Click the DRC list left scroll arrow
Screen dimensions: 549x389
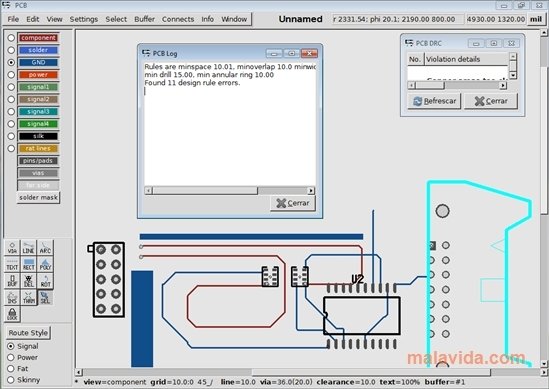[411, 85]
